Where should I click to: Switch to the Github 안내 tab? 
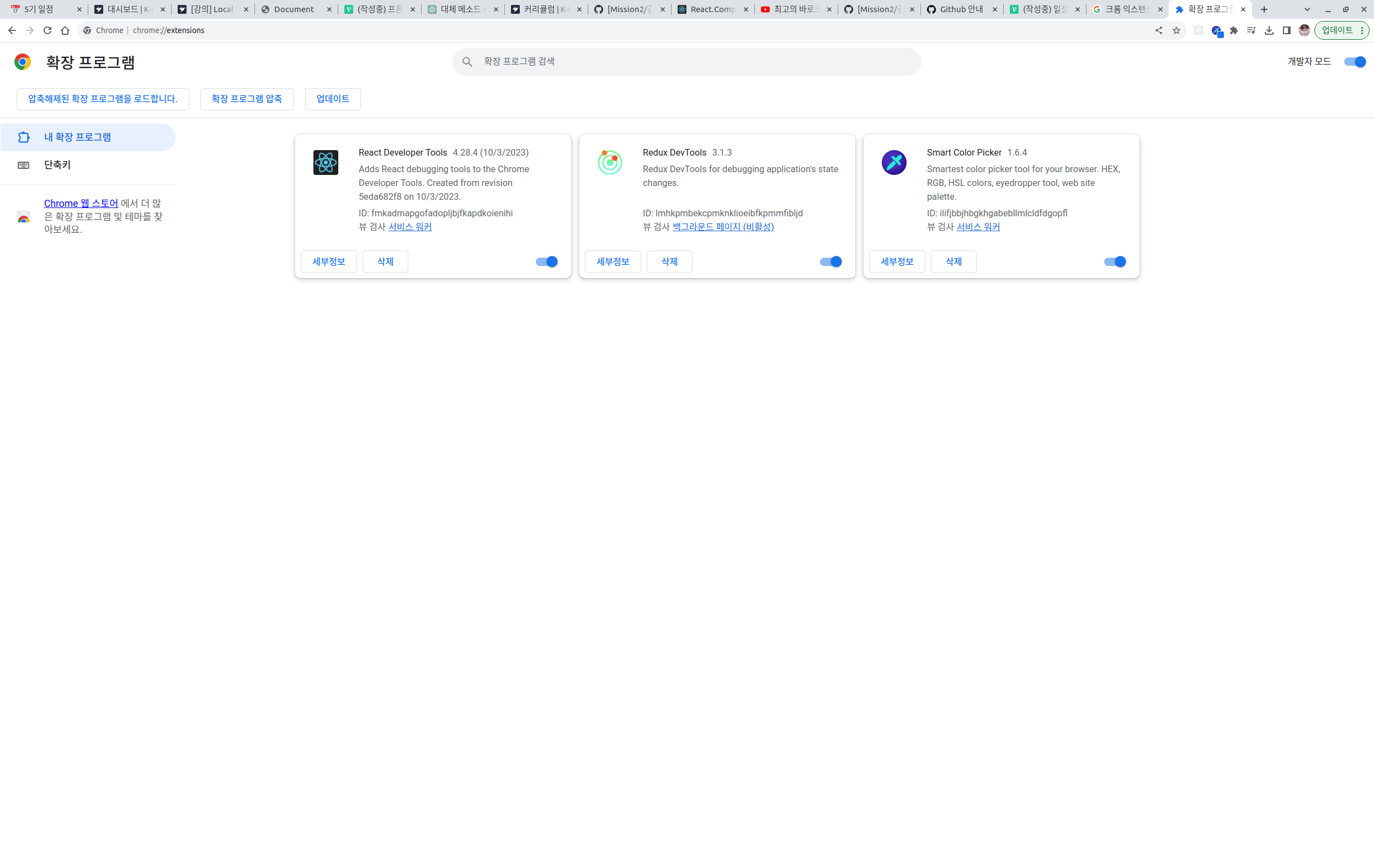click(x=961, y=9)
